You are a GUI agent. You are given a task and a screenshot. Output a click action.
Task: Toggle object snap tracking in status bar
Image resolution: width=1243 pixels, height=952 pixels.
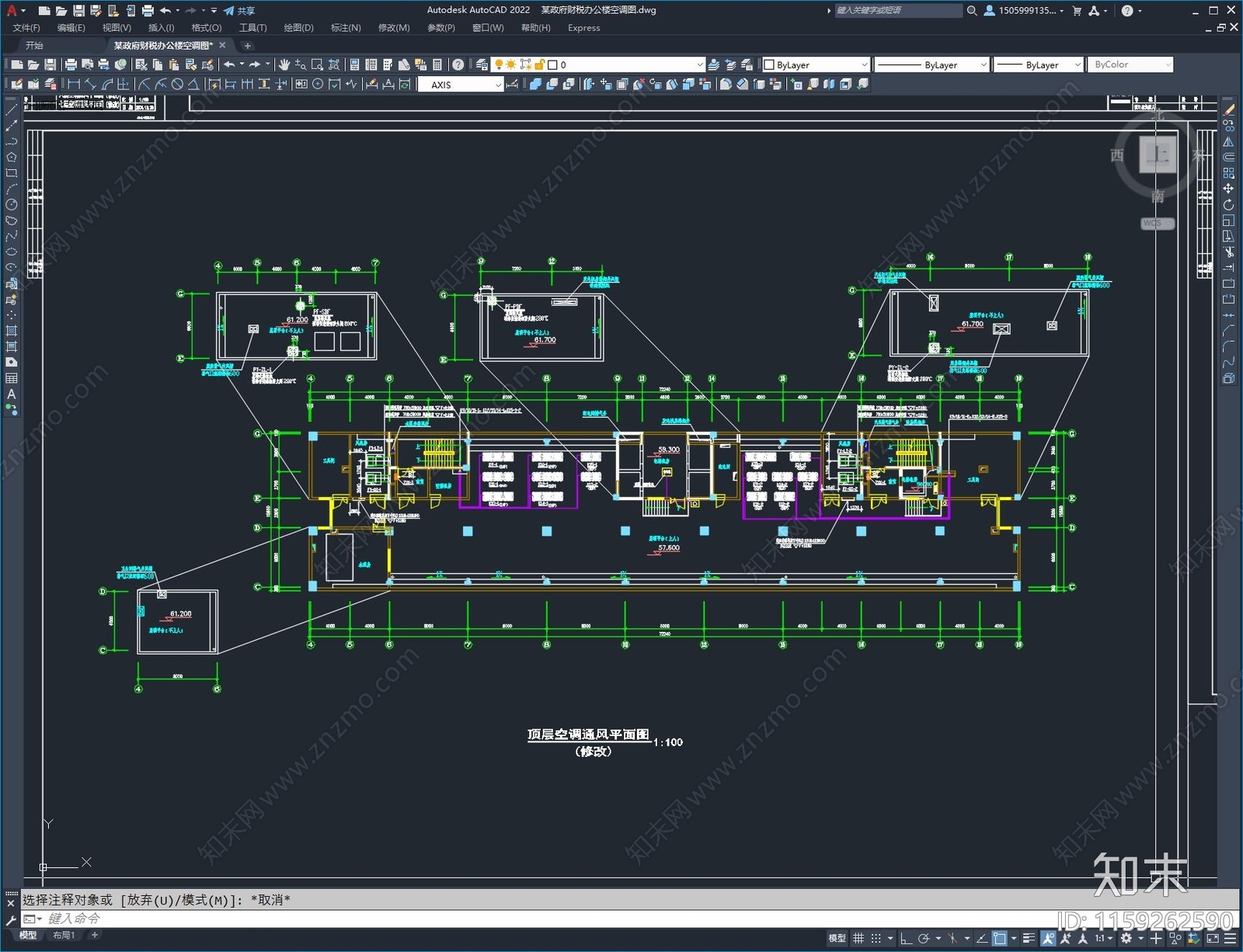tap(982, 938)
